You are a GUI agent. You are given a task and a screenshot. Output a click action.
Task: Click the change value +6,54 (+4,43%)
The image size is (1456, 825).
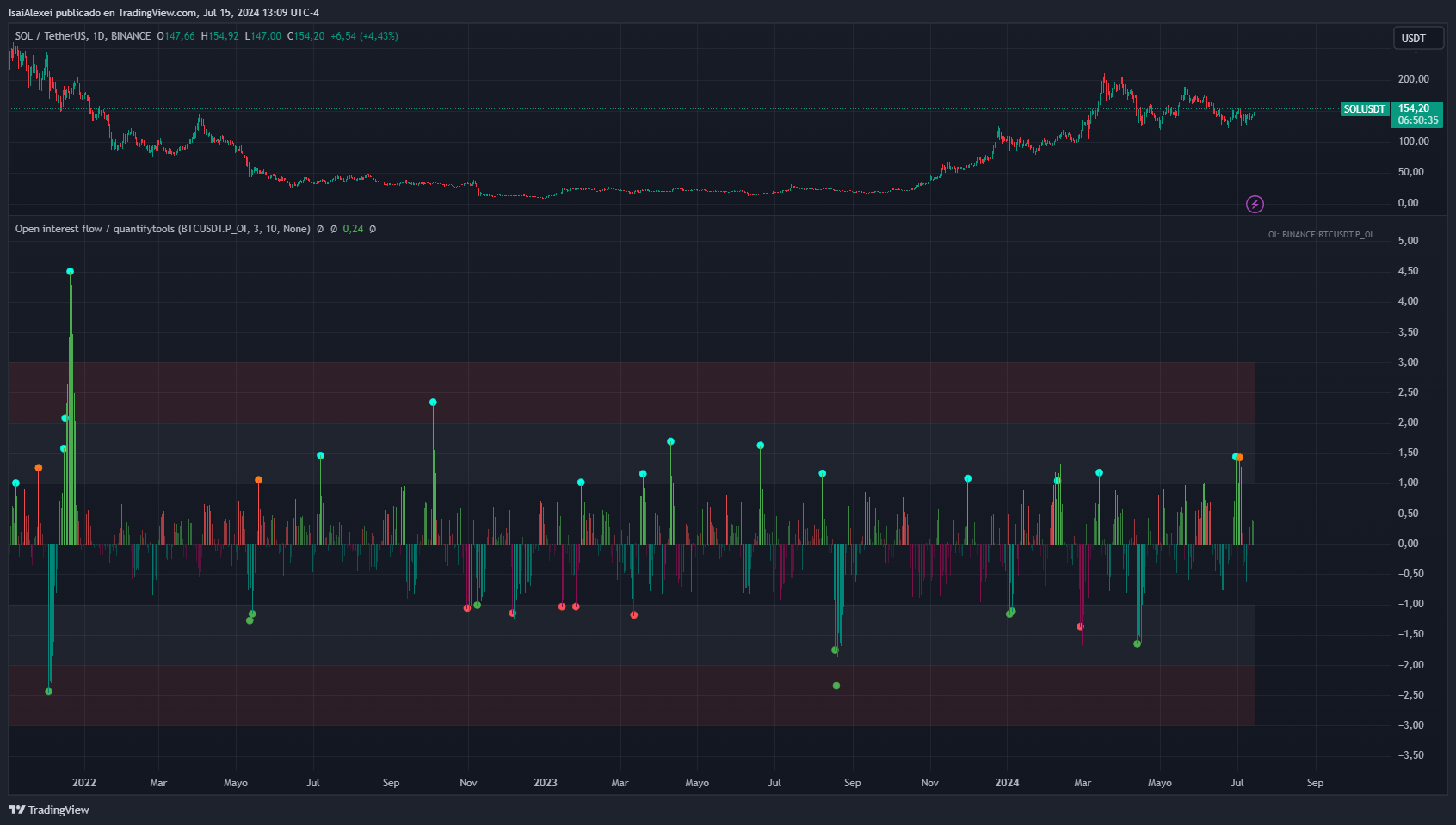pyautogui.click(x=364, y=36)
